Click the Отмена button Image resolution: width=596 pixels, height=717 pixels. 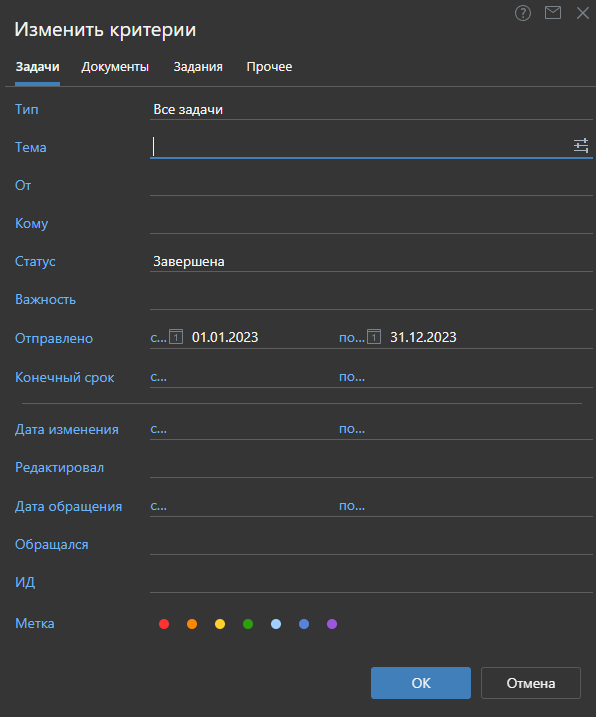point(531,683)
